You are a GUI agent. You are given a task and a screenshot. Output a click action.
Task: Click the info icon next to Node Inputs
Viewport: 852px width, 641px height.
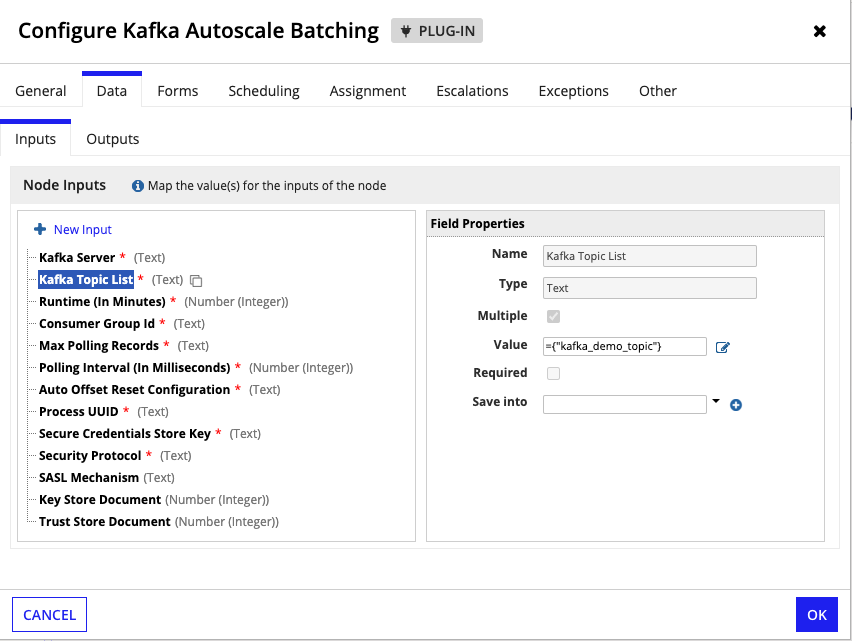point(138,186)
